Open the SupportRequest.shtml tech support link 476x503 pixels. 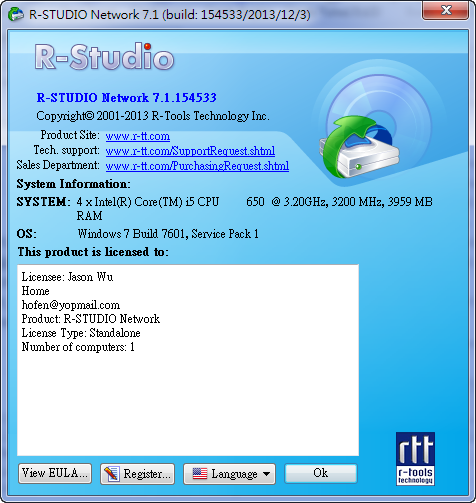(x=190, y=151)
